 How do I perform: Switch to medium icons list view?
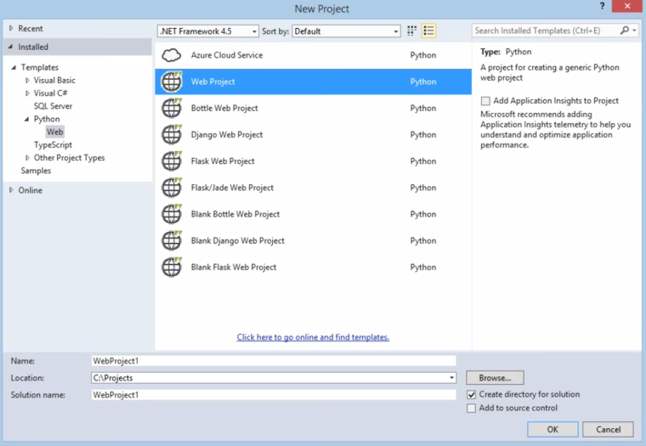428,31
